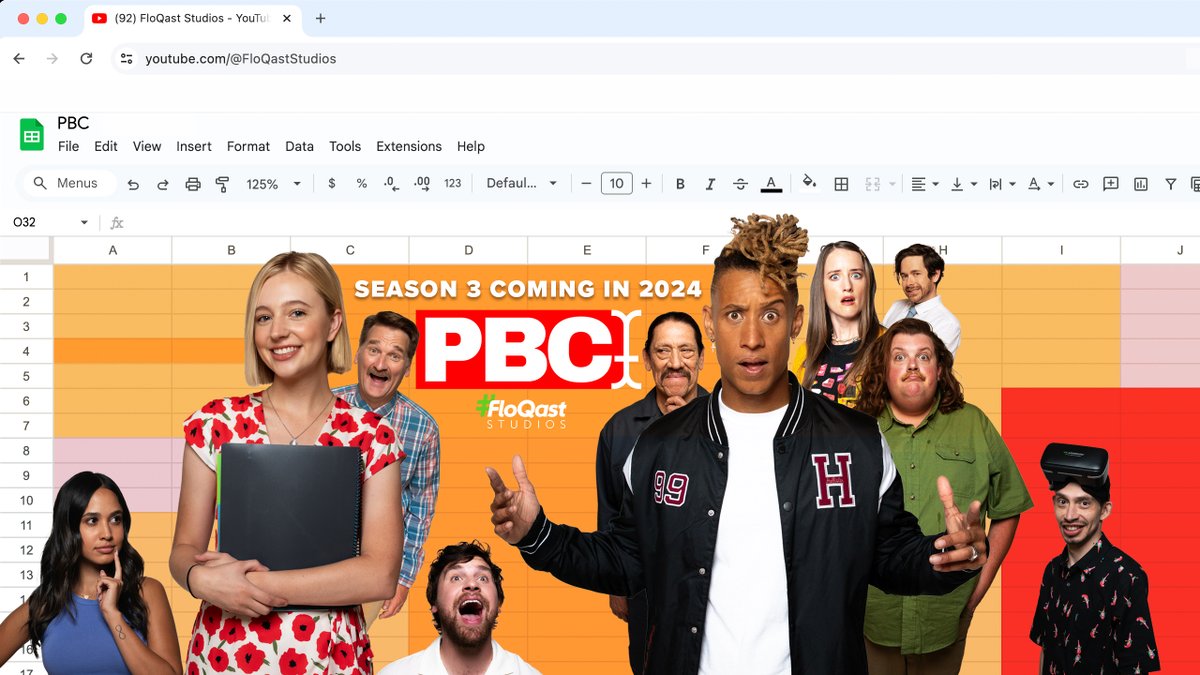Click the Print icon
1200x675 pixels.
pyautogui.click(x=193, y=184)
